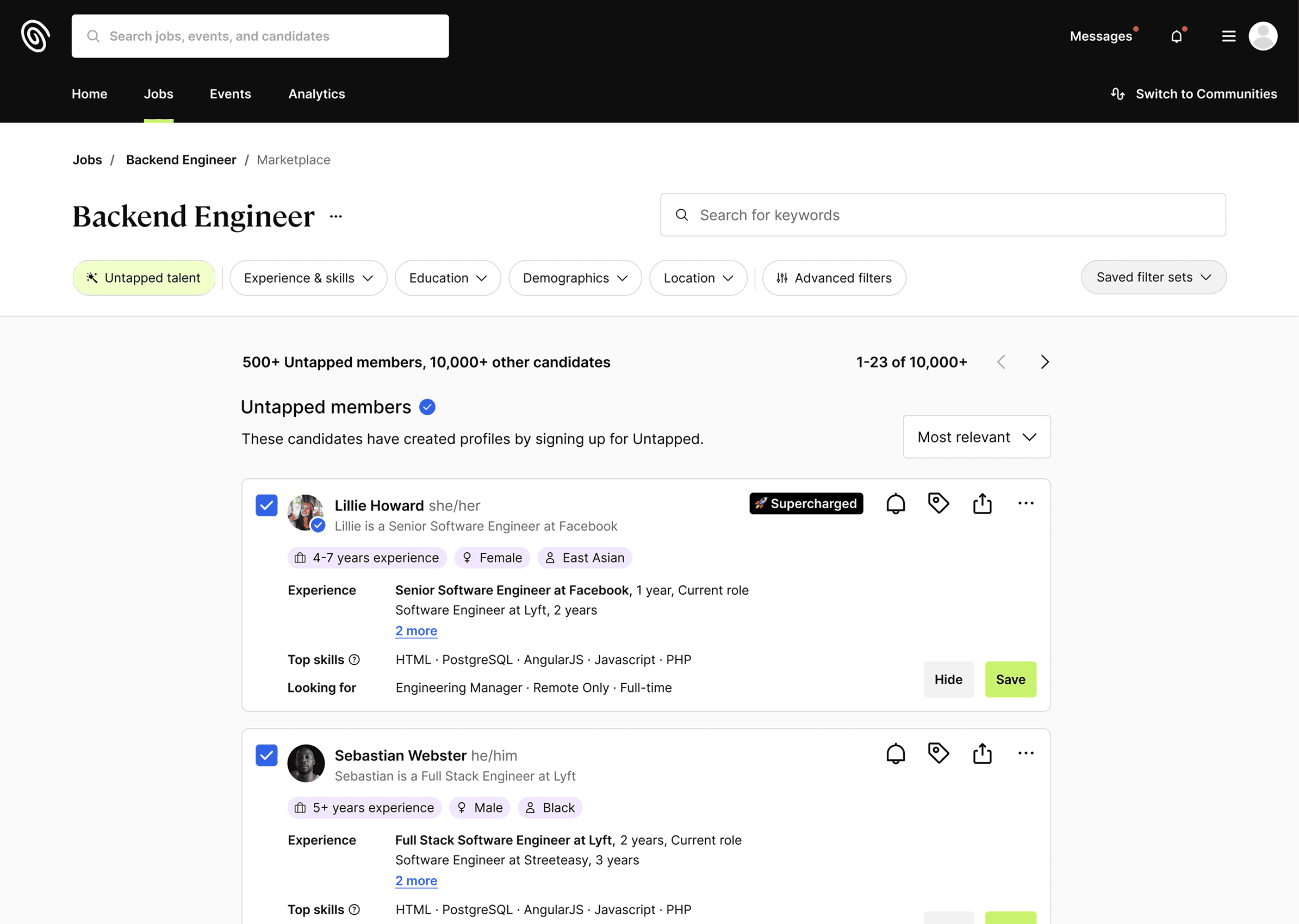Switch to the Analytics tab
The width and height of the screenshot is (1299, 924).
pos(316,94)
